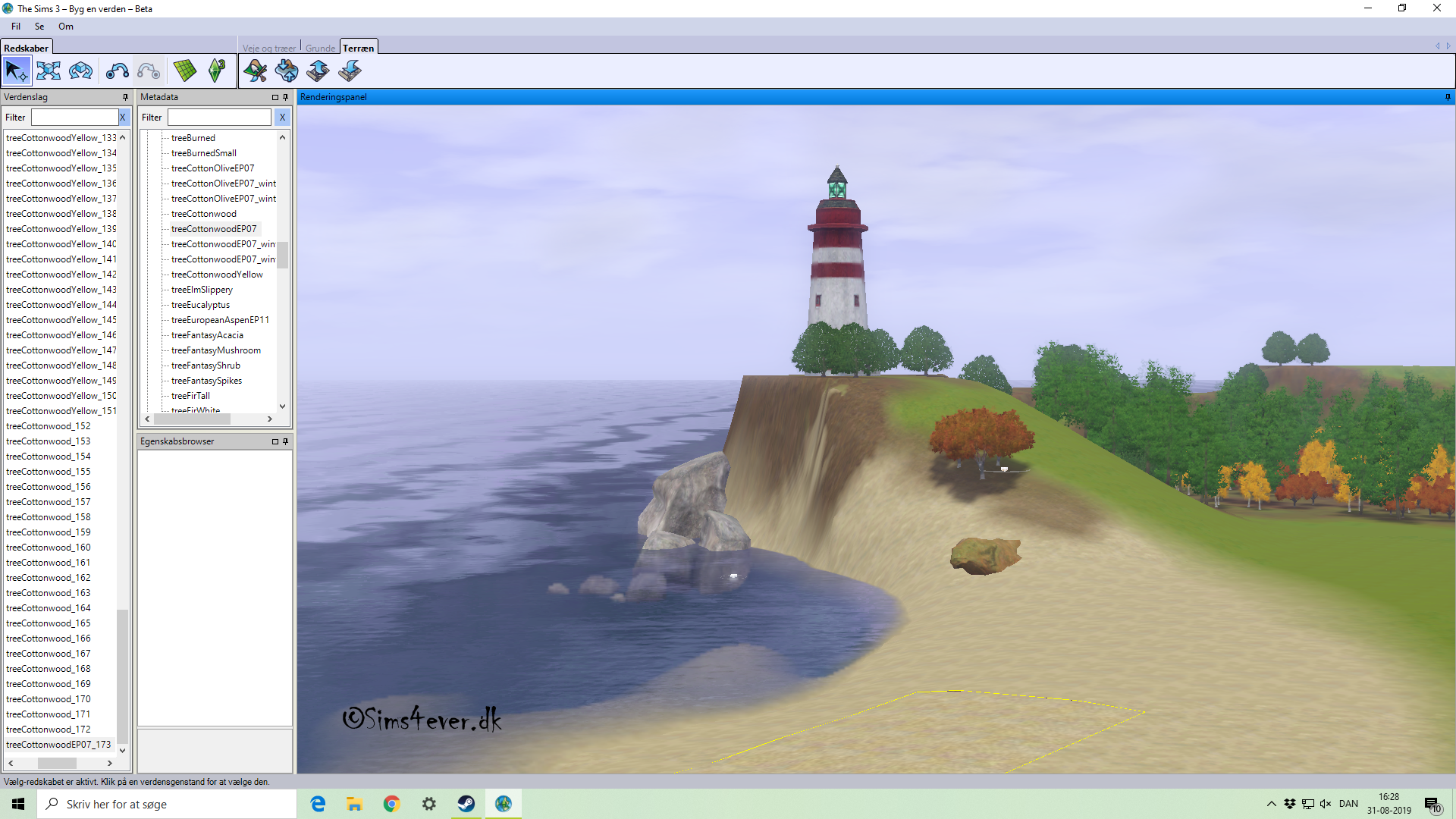
Task: Choose the Move object tool
Action: coord(49,71)
